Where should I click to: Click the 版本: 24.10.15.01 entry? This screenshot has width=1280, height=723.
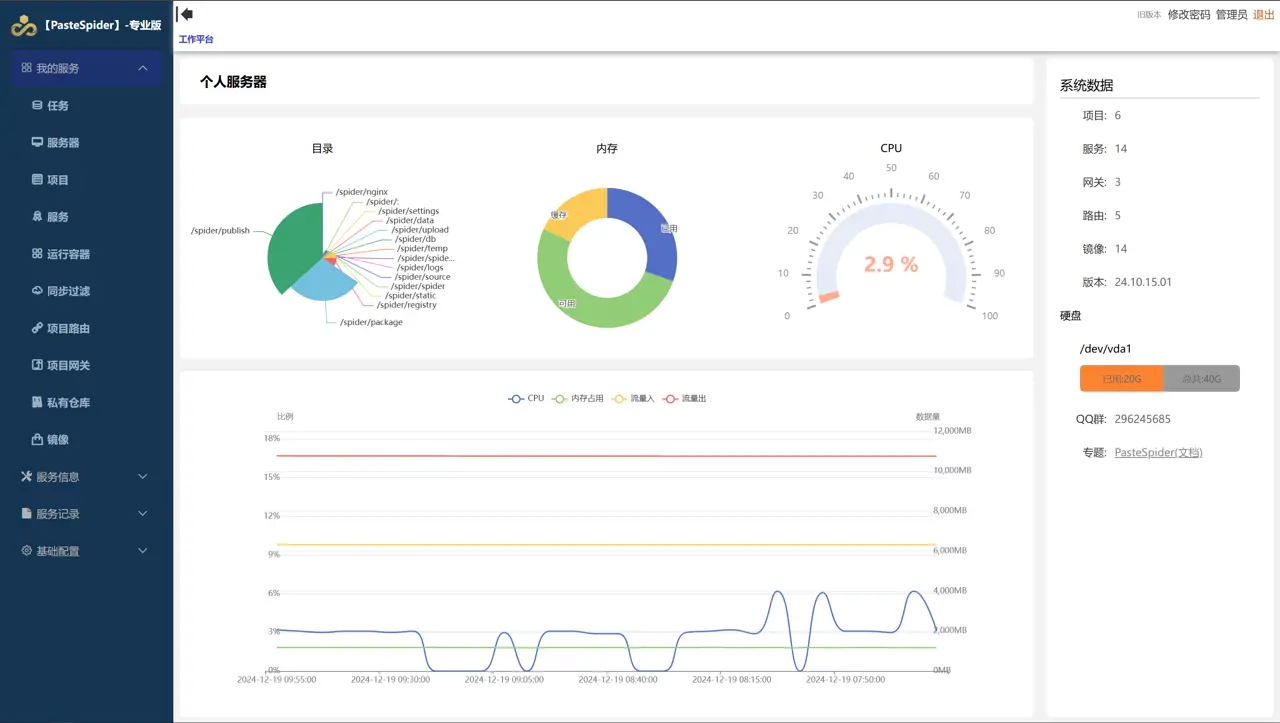[1127, 282]
